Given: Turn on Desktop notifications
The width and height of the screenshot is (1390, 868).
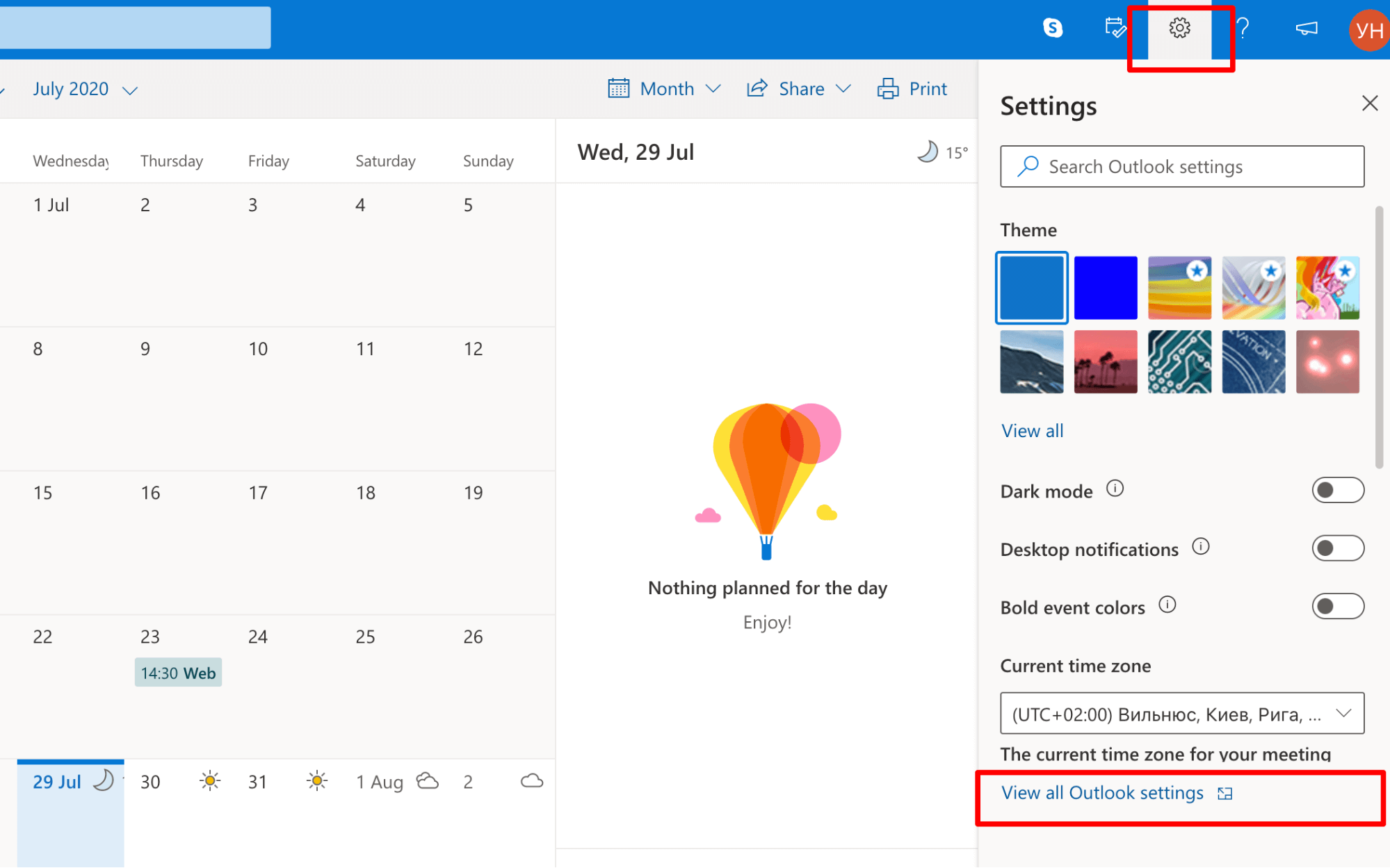Looking at the screenshot, I should point(1337,548).
